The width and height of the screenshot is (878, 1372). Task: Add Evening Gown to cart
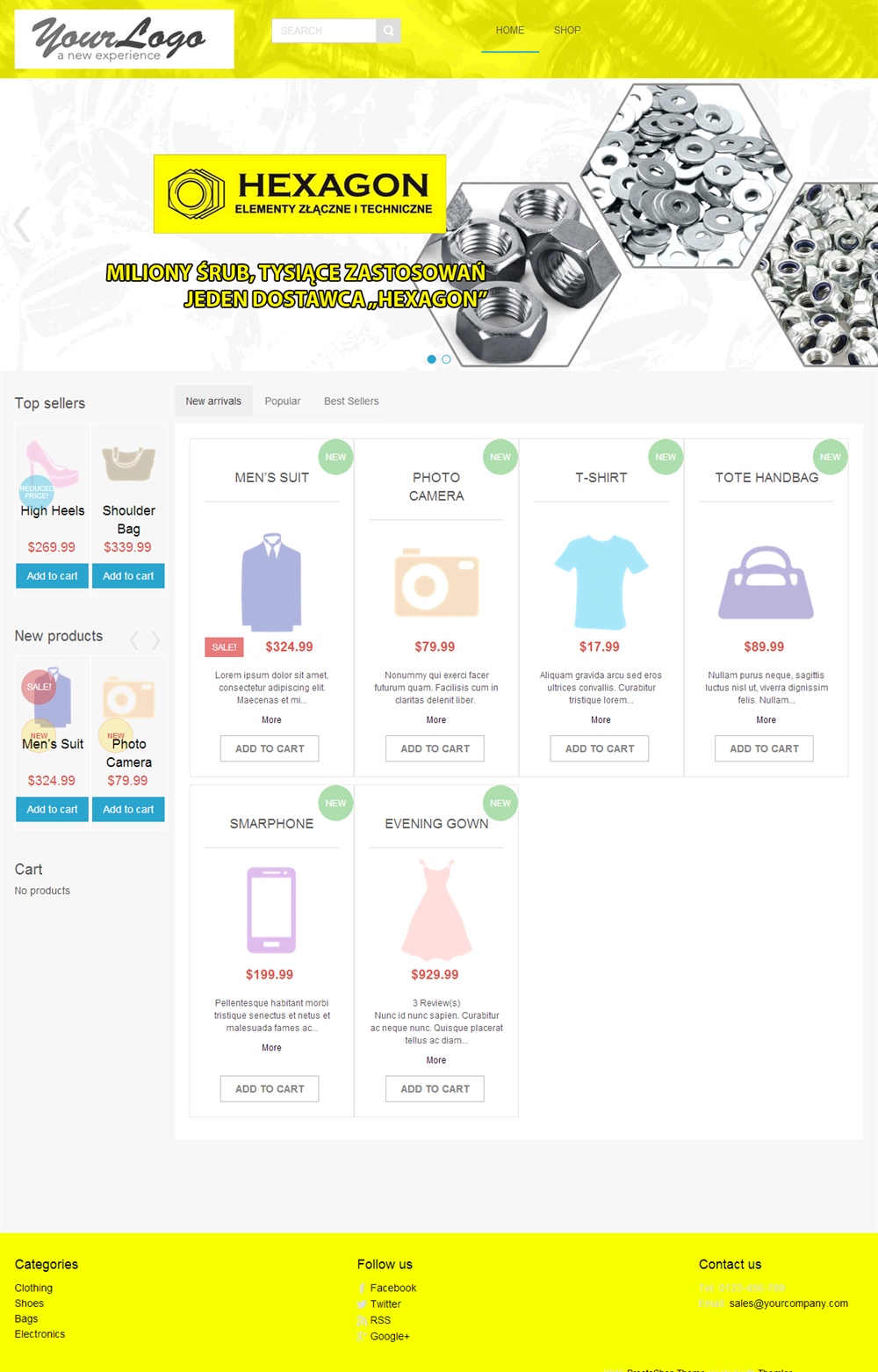pos(435,1089)
